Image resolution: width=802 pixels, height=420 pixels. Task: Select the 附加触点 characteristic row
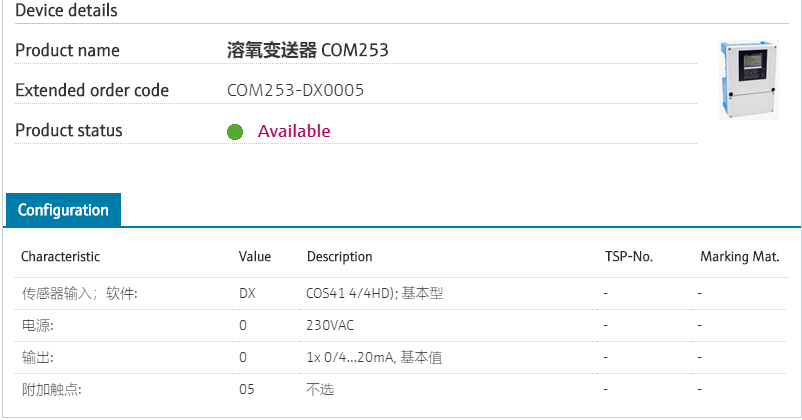(x=402, y=389)
